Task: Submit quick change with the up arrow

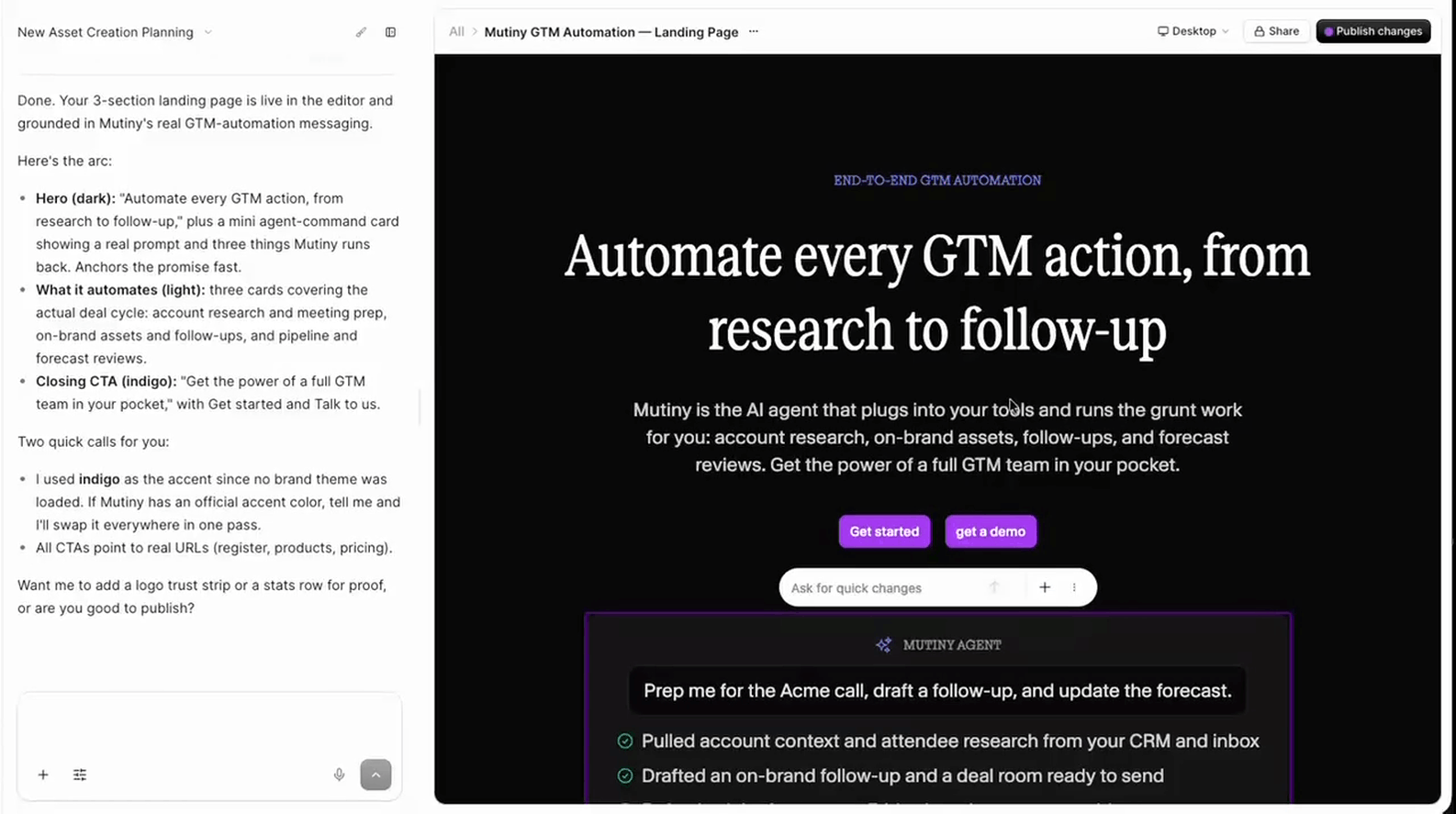Action: (x=994, y=587)
